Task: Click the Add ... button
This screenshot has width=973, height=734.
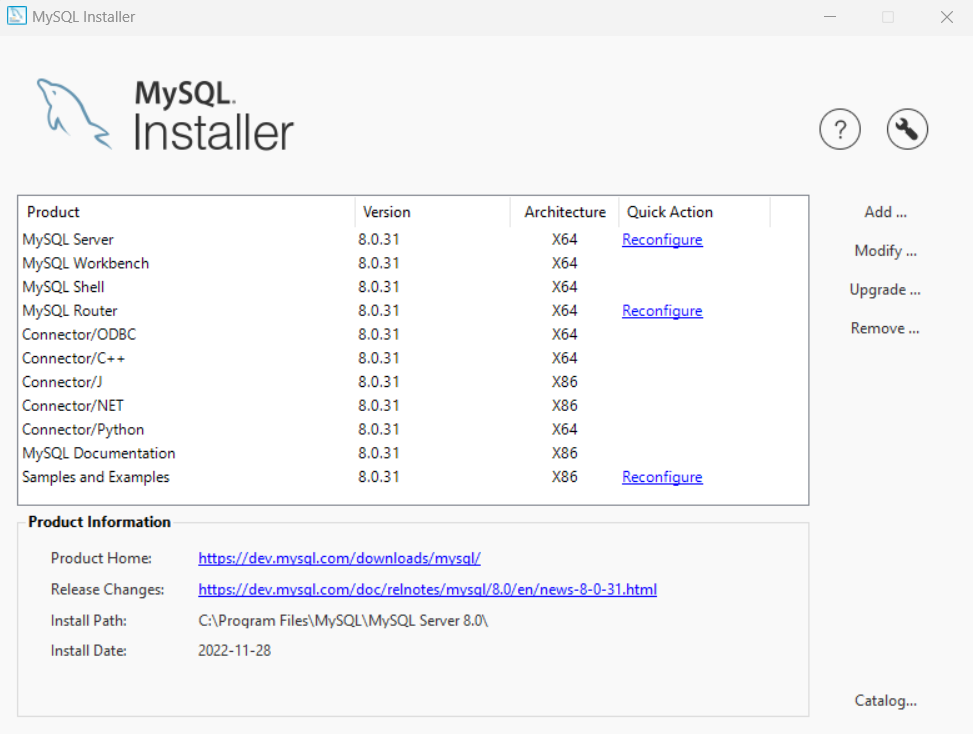Action: click(886, 212)
